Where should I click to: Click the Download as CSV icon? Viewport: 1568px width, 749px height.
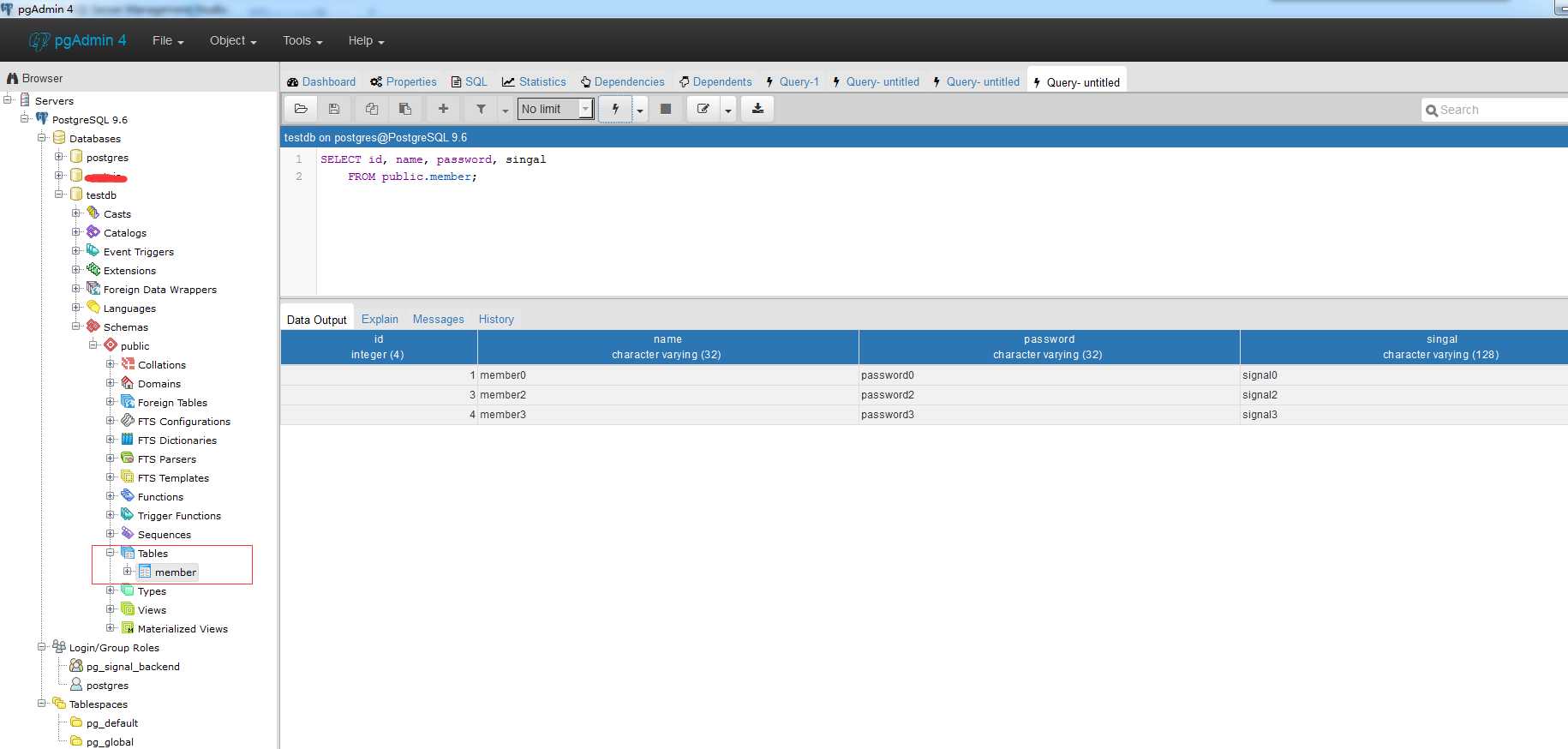757,109
